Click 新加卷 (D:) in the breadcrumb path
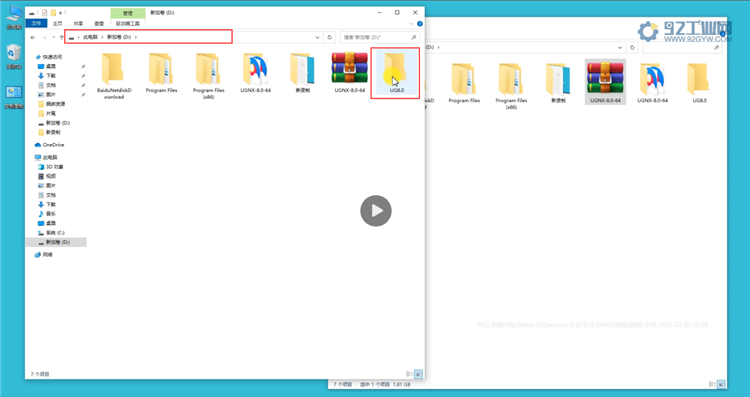This screenshot has height=397, width=750. click(119, 37)
